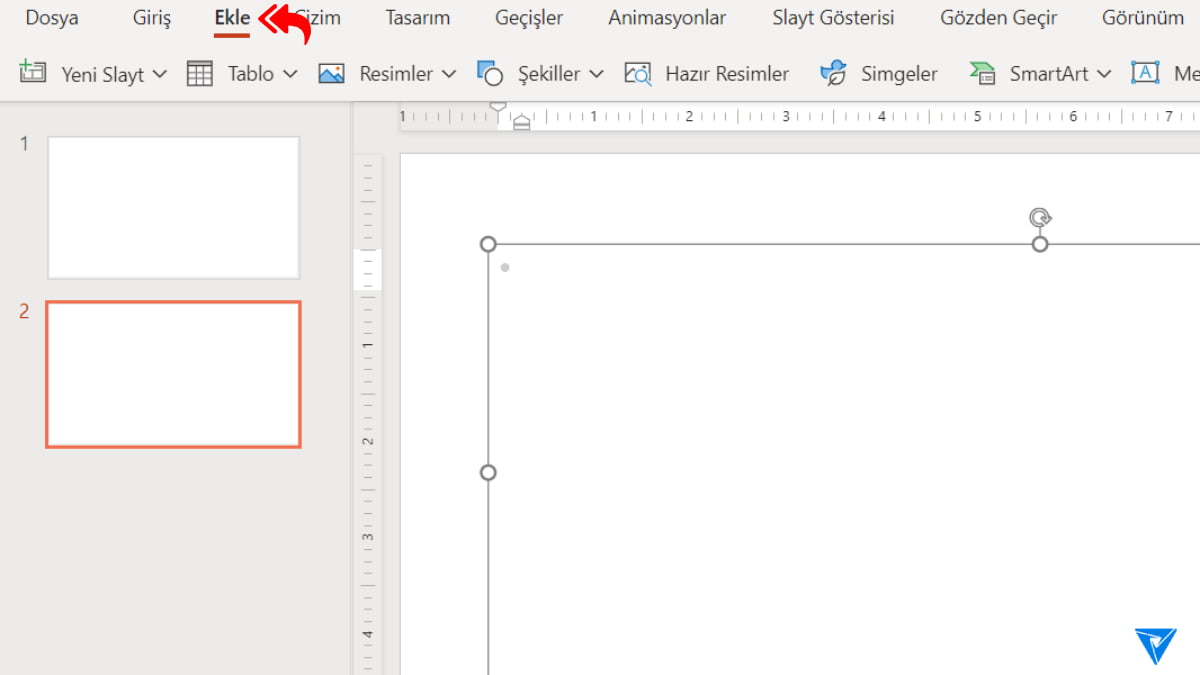1200x675 pixels.
Task: Expand the Resimler dropdown arrow
Action: (x=450, y=73)
